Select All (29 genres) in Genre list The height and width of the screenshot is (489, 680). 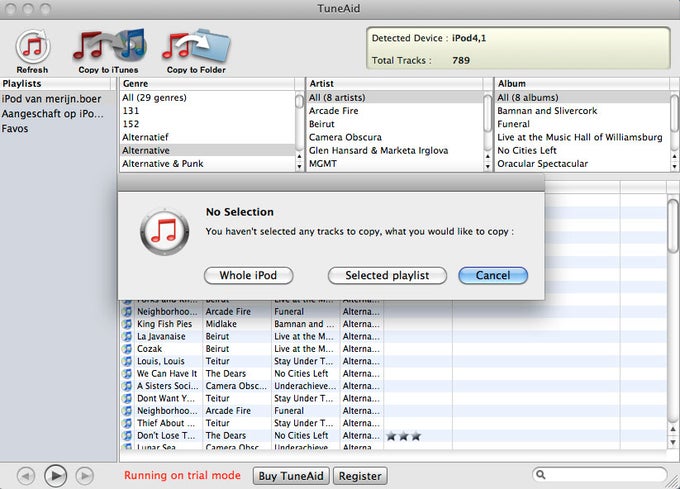point(207,98)
